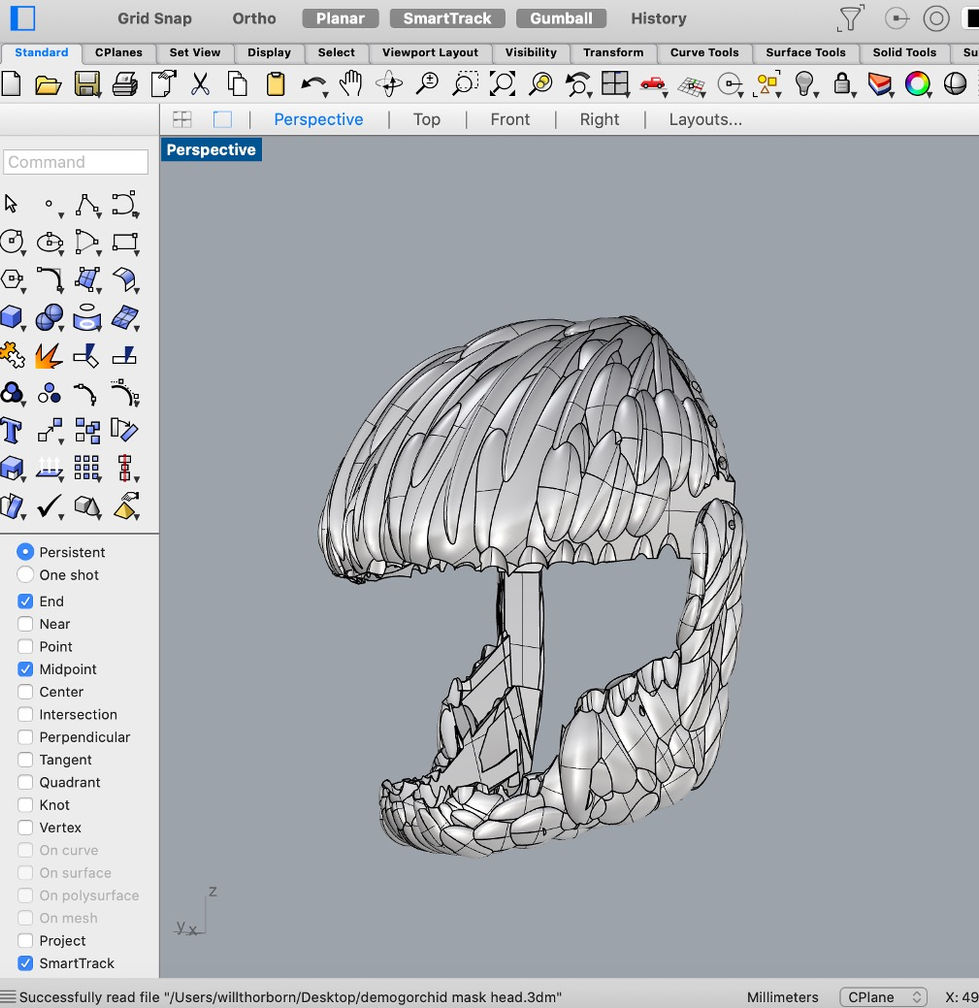Enable the Near osnap
979x1008 pixels.
click(x=25, y=624)
